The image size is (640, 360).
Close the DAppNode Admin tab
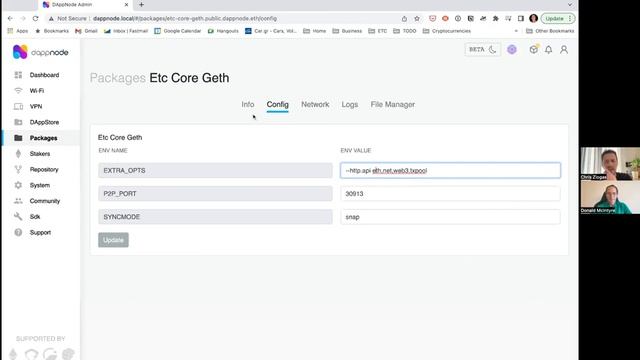coord(126,5)
